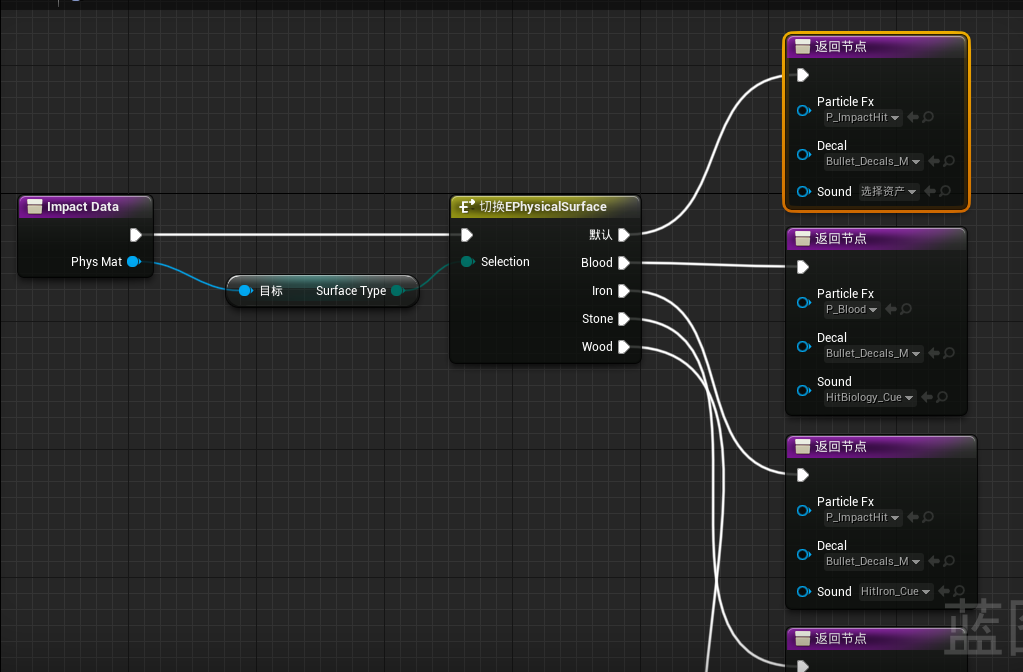Viewport: 1023px width, 672px height.
Task: Click Decal pin on HitIron_Cue return node
Action: click(x=804, y=554)
